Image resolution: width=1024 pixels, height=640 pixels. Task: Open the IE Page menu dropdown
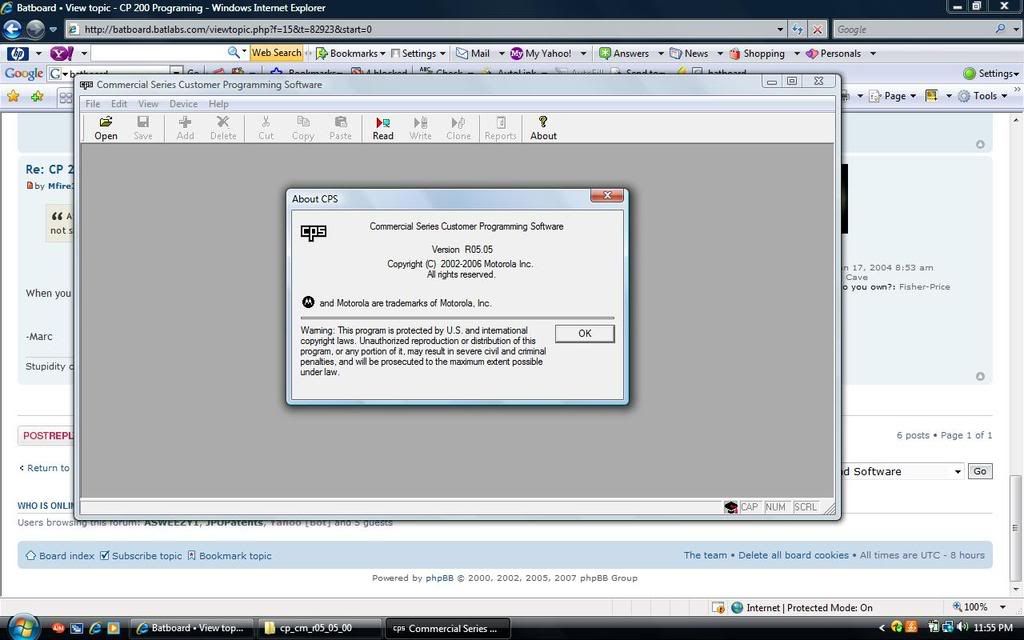tap(892, 96)
